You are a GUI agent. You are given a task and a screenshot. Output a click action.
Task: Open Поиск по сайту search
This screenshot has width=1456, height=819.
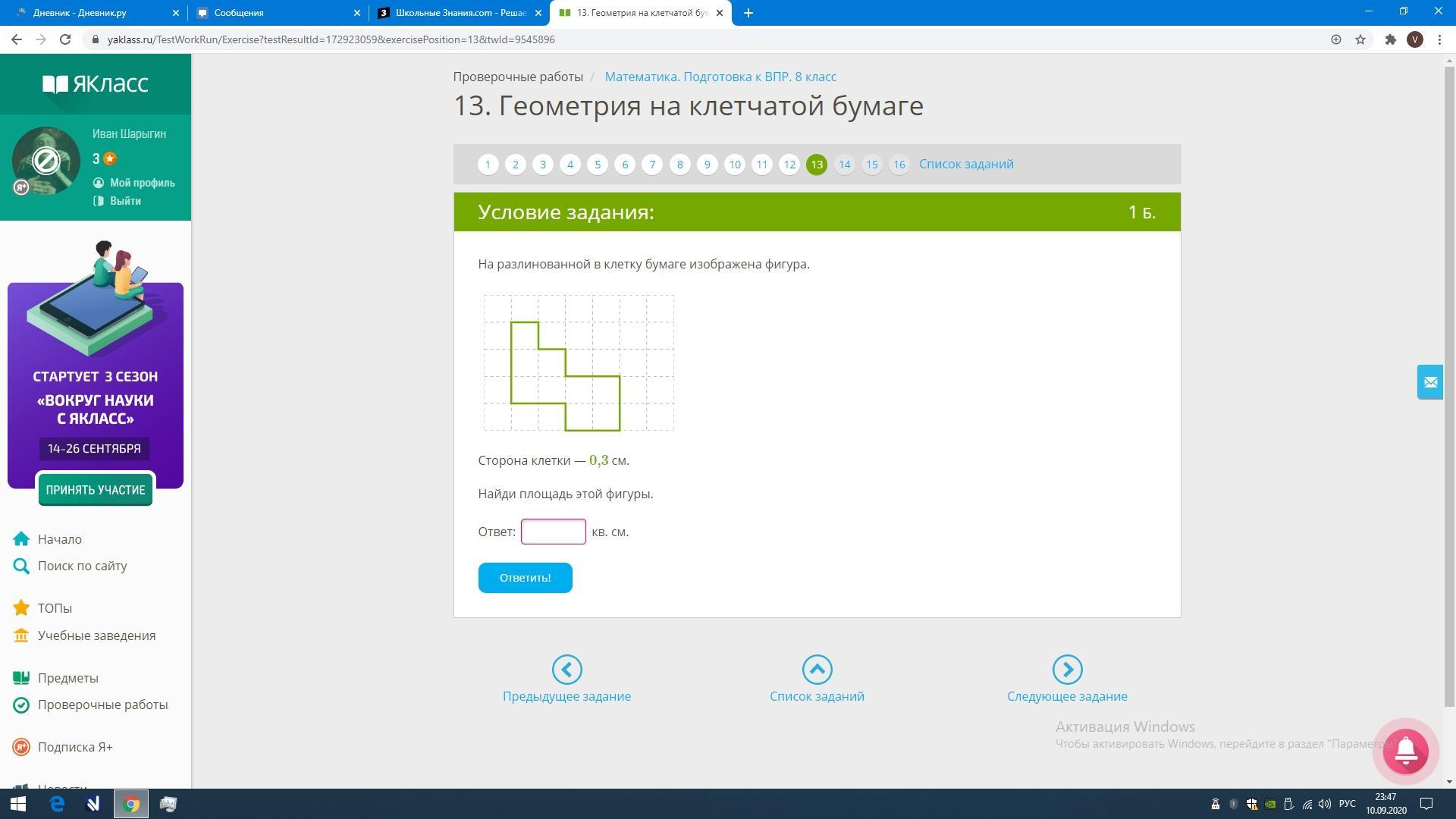pos(82,566)
